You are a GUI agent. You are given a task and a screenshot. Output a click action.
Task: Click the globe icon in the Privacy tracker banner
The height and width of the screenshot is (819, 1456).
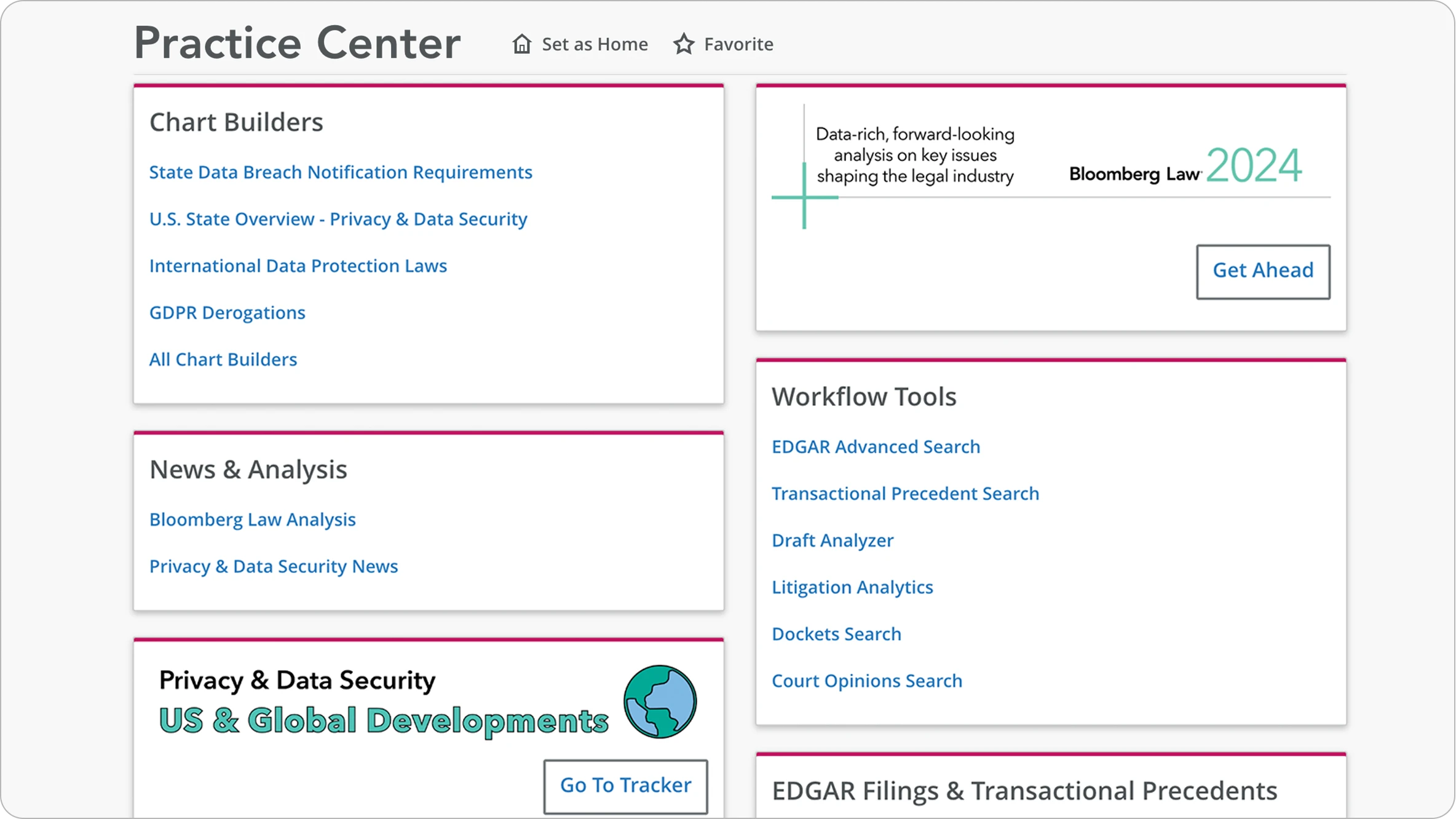click(x=660, y=702)
